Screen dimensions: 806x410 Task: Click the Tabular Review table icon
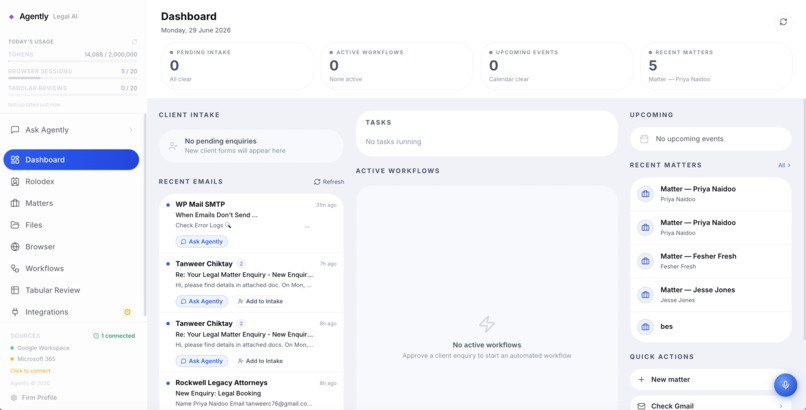click(x=15, y=290)
